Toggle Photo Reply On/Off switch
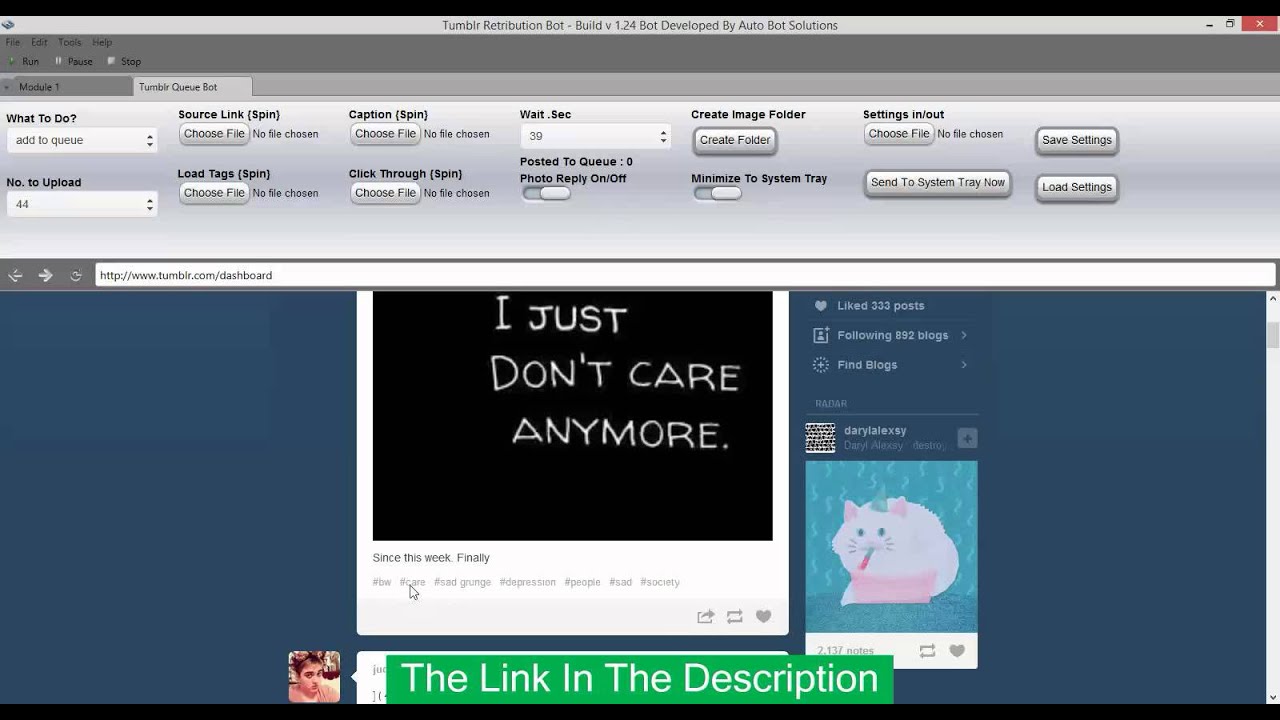The height and width of the screenshot is (720, 1280). [x=546, y=193]
